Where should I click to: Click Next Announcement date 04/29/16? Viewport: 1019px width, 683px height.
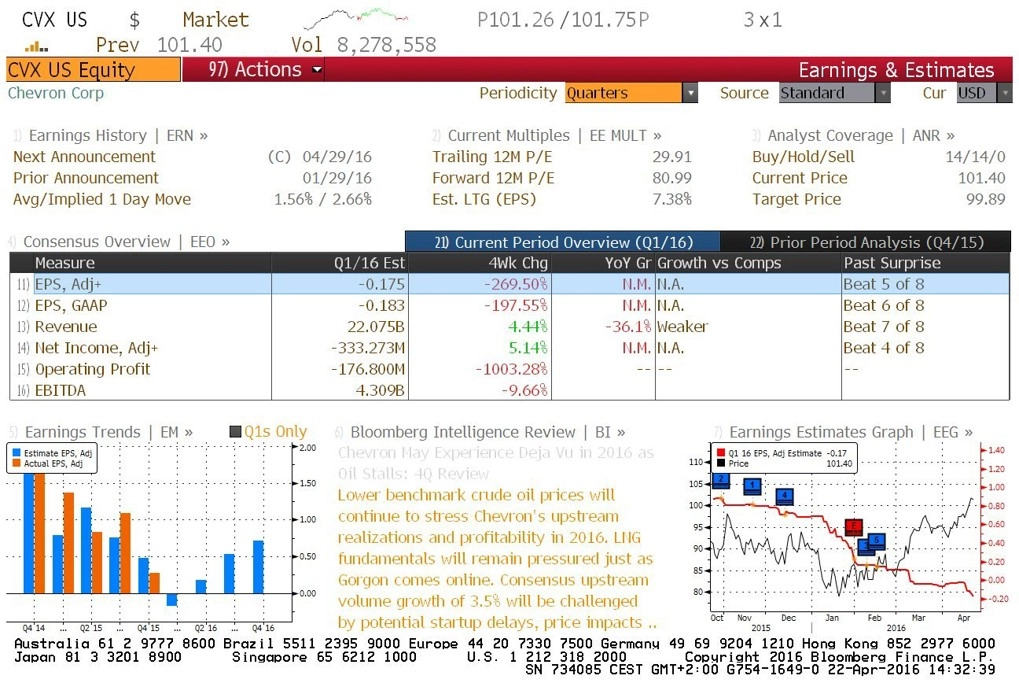click(337, 157)
